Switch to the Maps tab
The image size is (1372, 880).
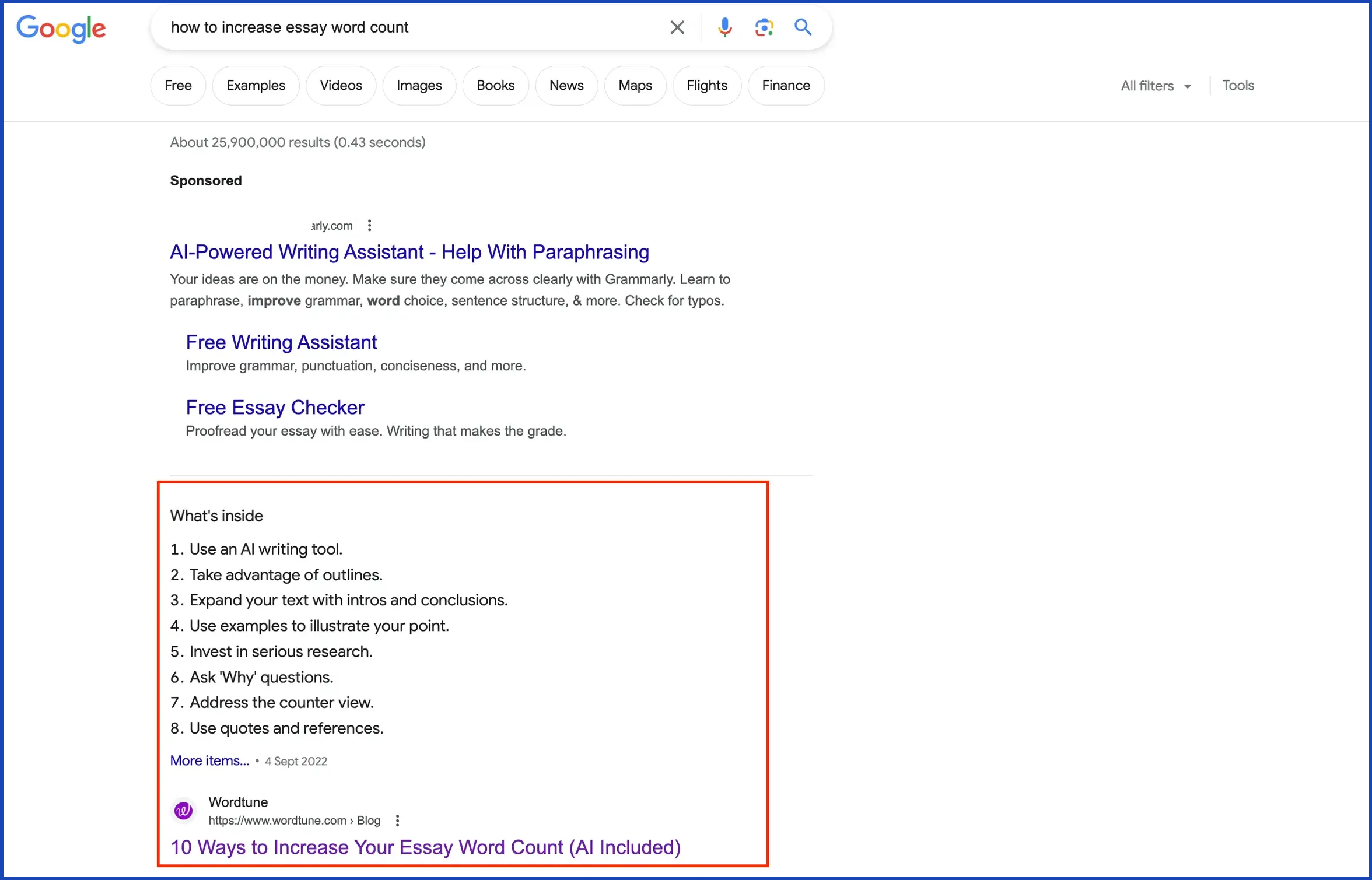coord(635,86)
